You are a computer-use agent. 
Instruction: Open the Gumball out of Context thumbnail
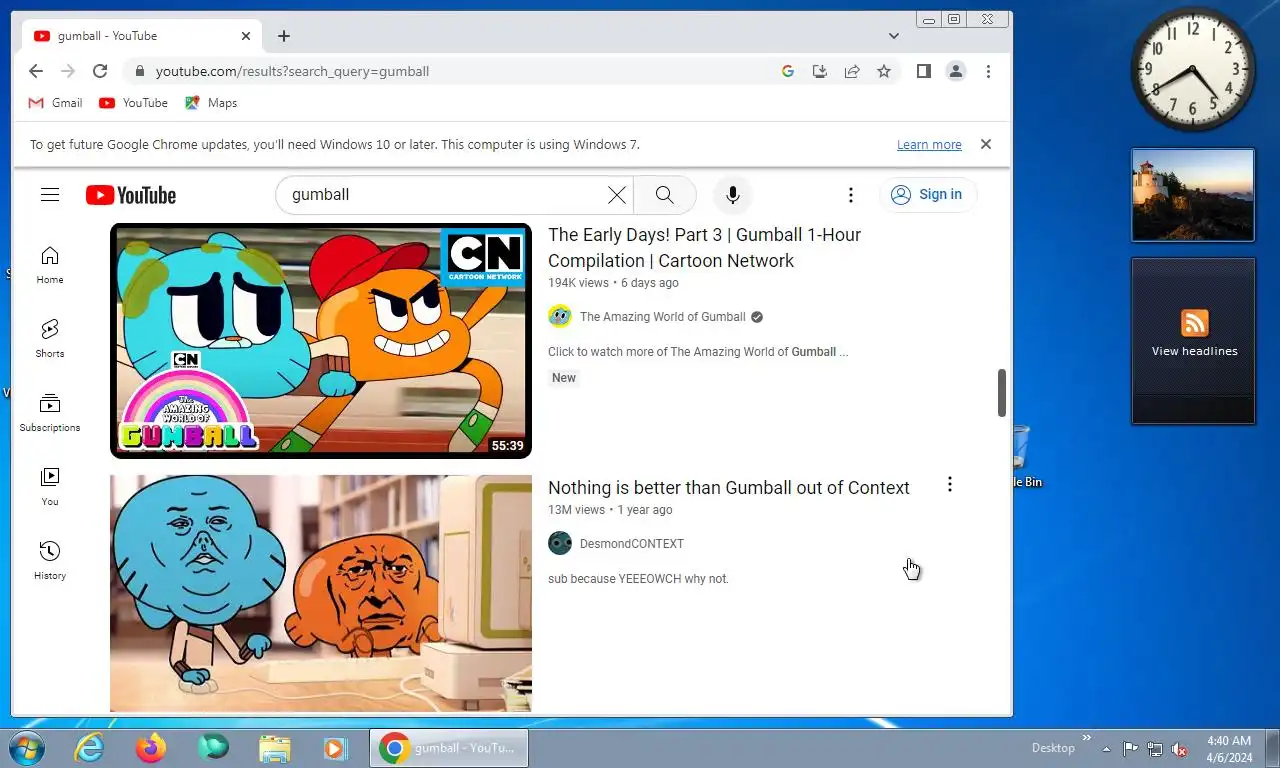click(x=321, y=593)
